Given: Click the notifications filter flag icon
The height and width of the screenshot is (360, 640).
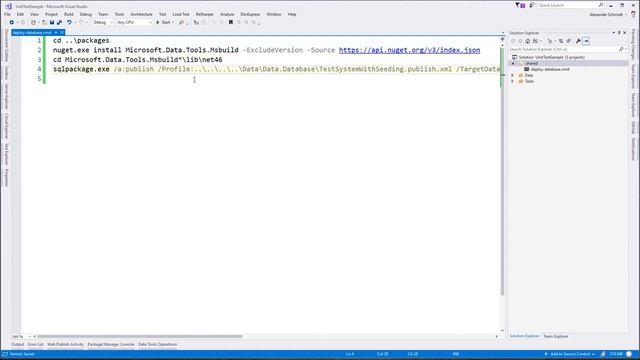Looking at the screenshot, I should (520, 5).
